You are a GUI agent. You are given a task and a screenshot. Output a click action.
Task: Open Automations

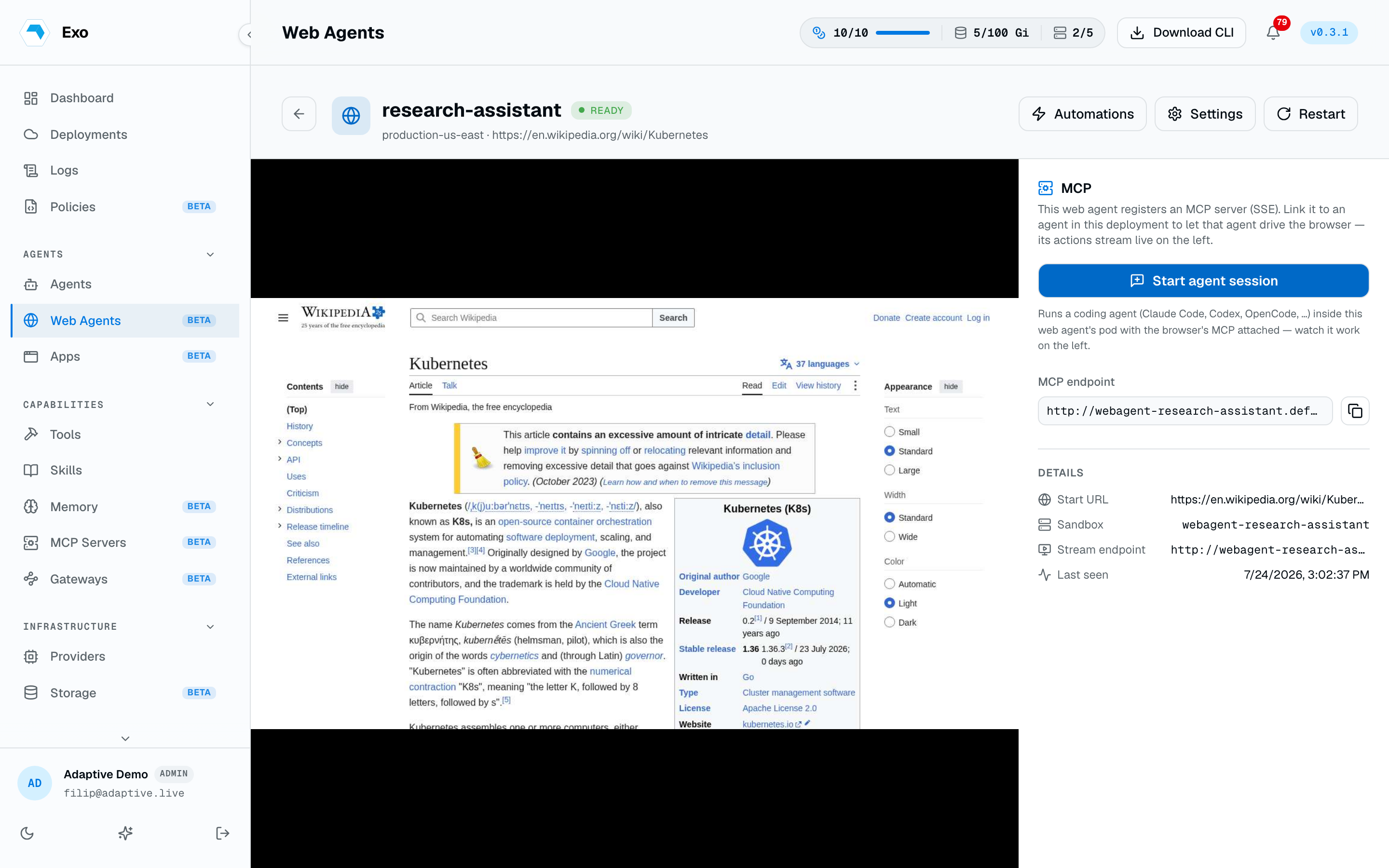click(x=1082, y=114)
